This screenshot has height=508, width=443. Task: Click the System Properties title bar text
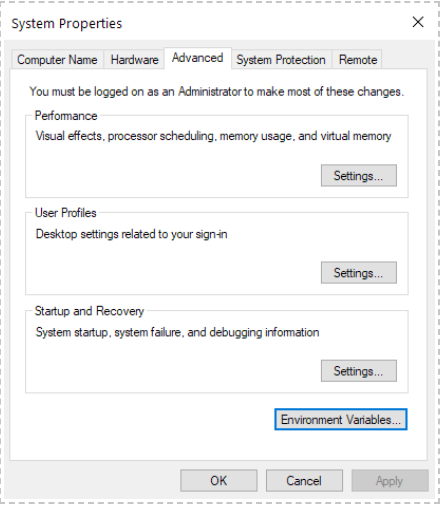[x=67, y=24]
